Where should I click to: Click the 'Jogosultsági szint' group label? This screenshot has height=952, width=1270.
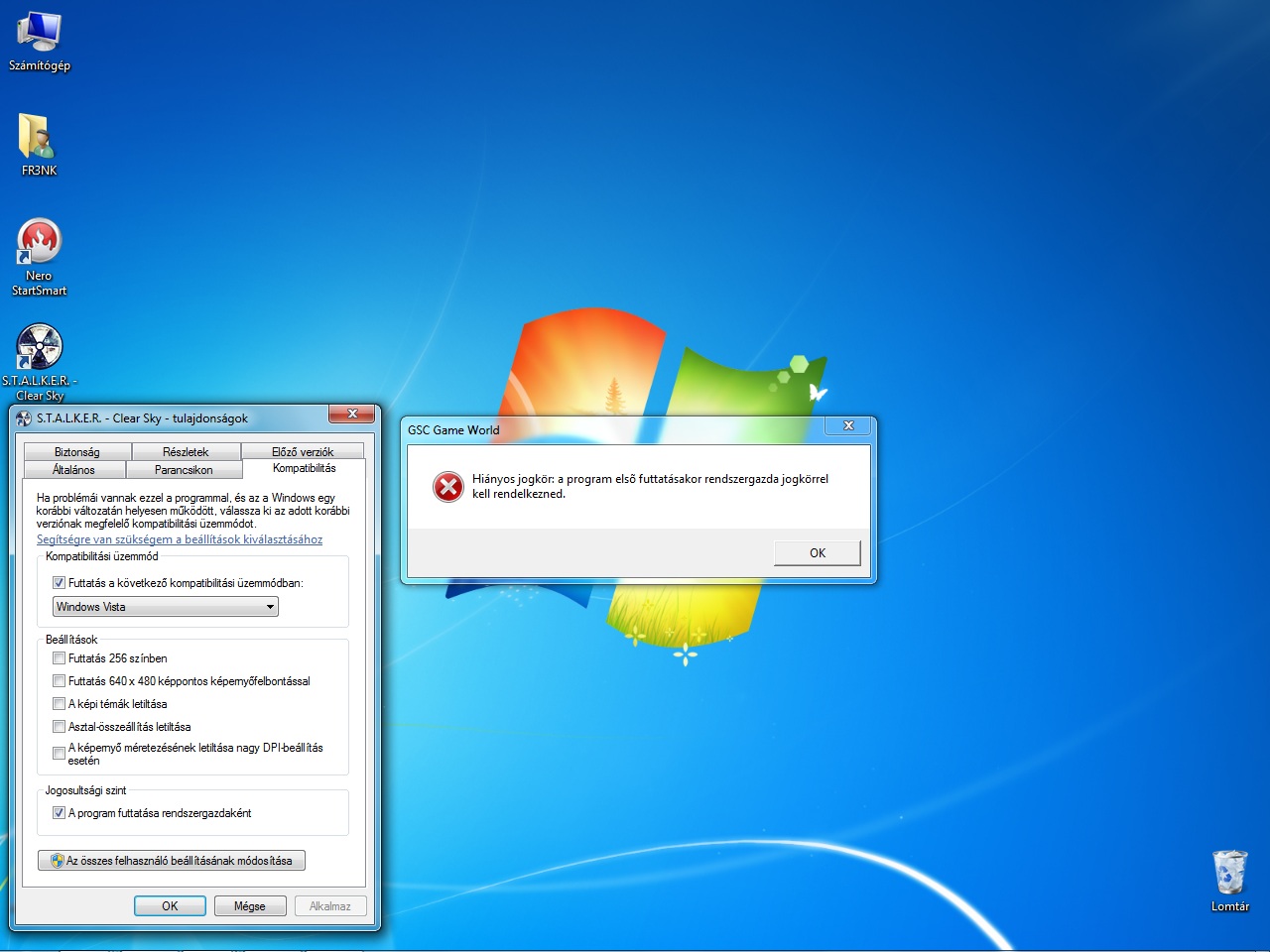[85, 790]
